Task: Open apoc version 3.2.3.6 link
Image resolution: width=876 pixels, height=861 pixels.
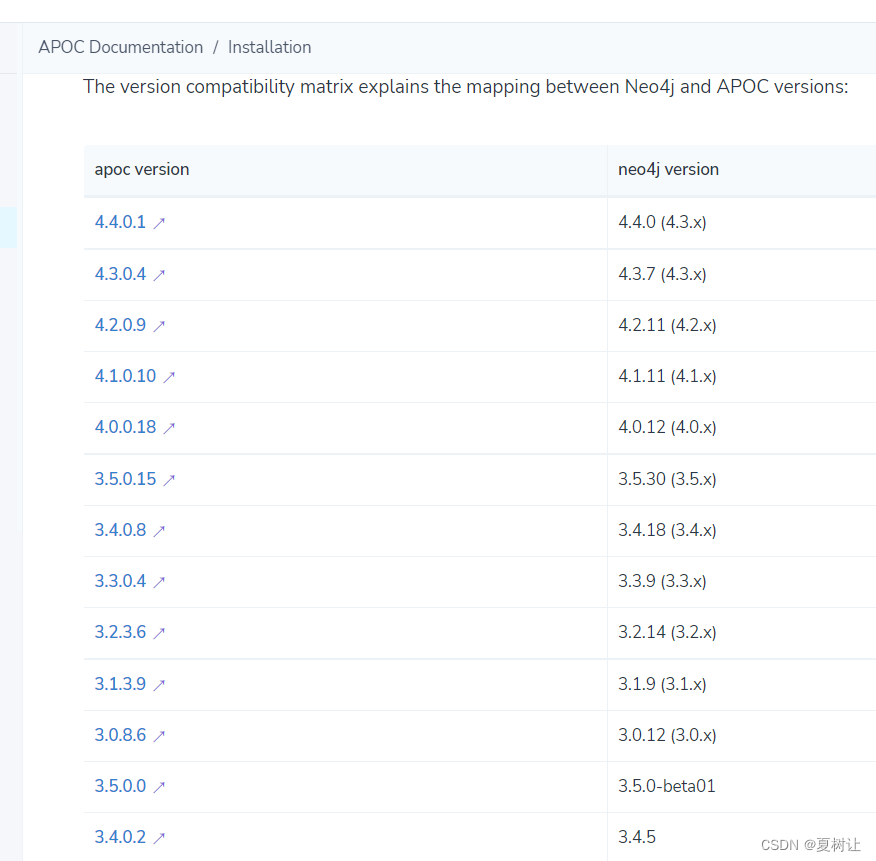Action: tap(120, 632)
